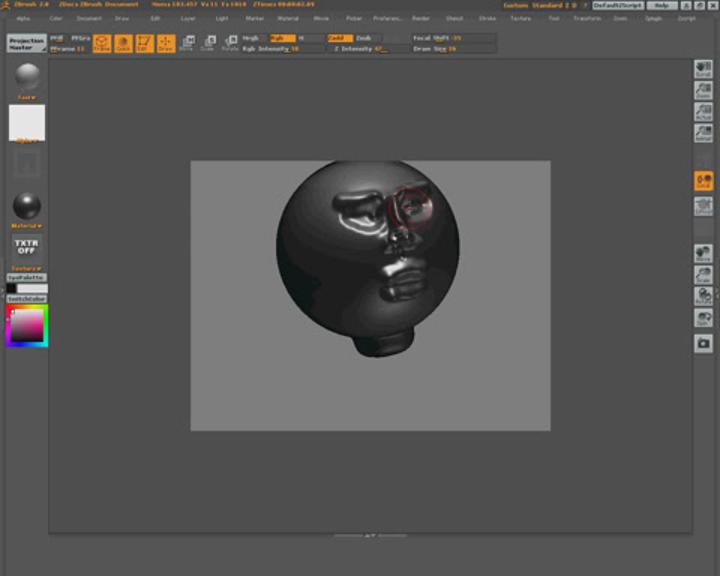The height and width of the screenshot is (576, 720).
Task: Open the Document menu
Action: tap(89, 18)
